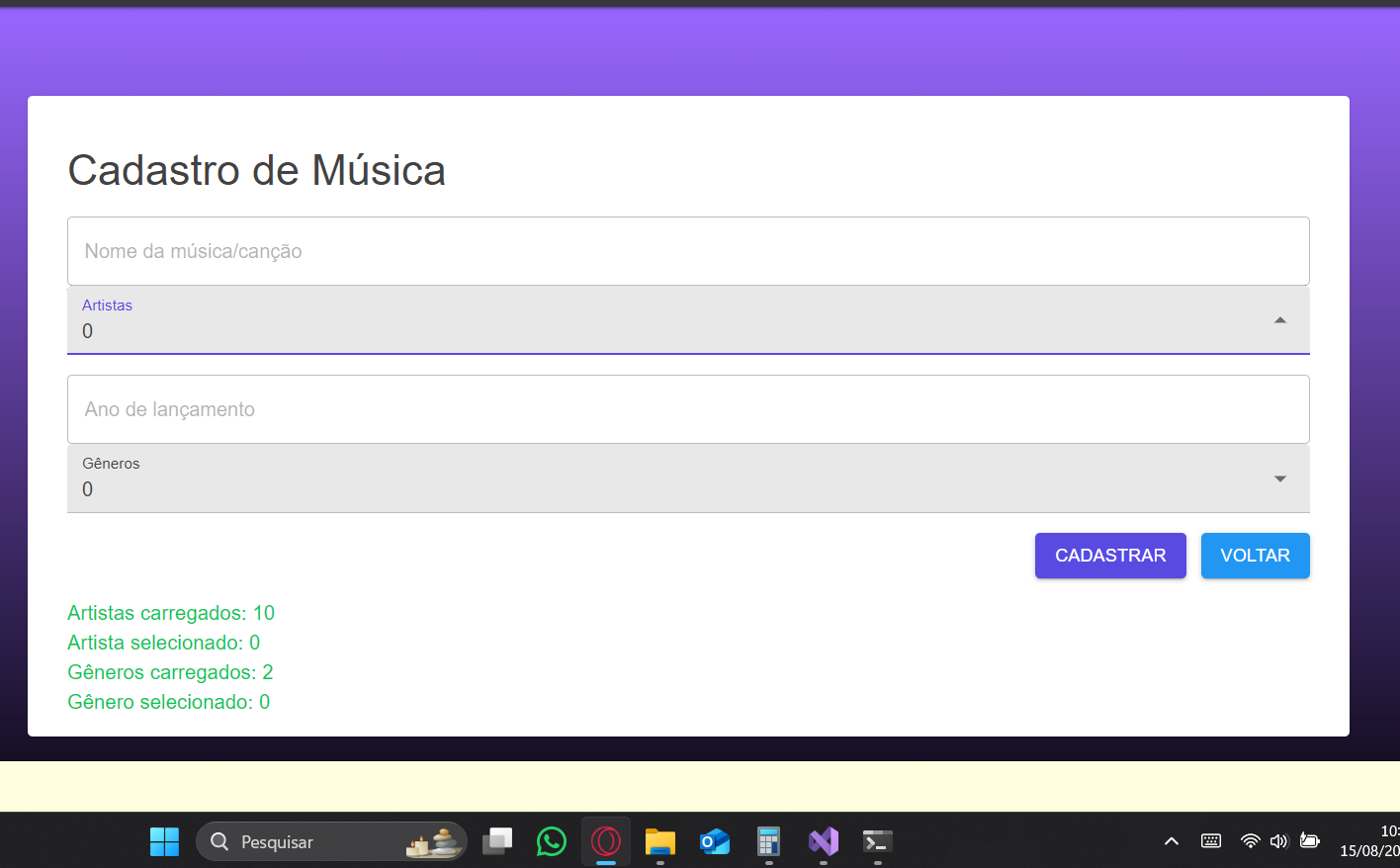
Task: Open the Windows Start menu
Action: 164,841
